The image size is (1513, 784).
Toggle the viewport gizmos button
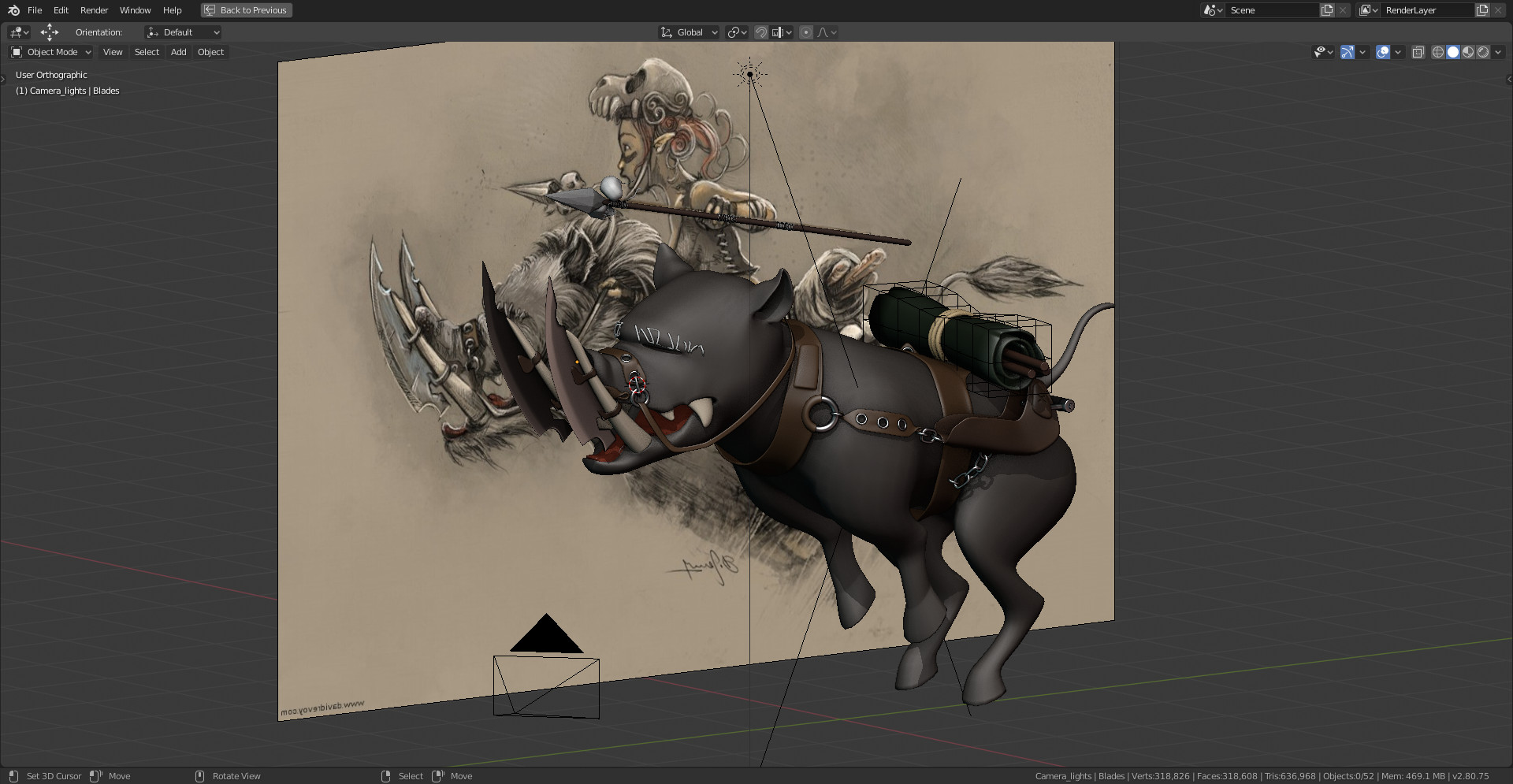1348,52
